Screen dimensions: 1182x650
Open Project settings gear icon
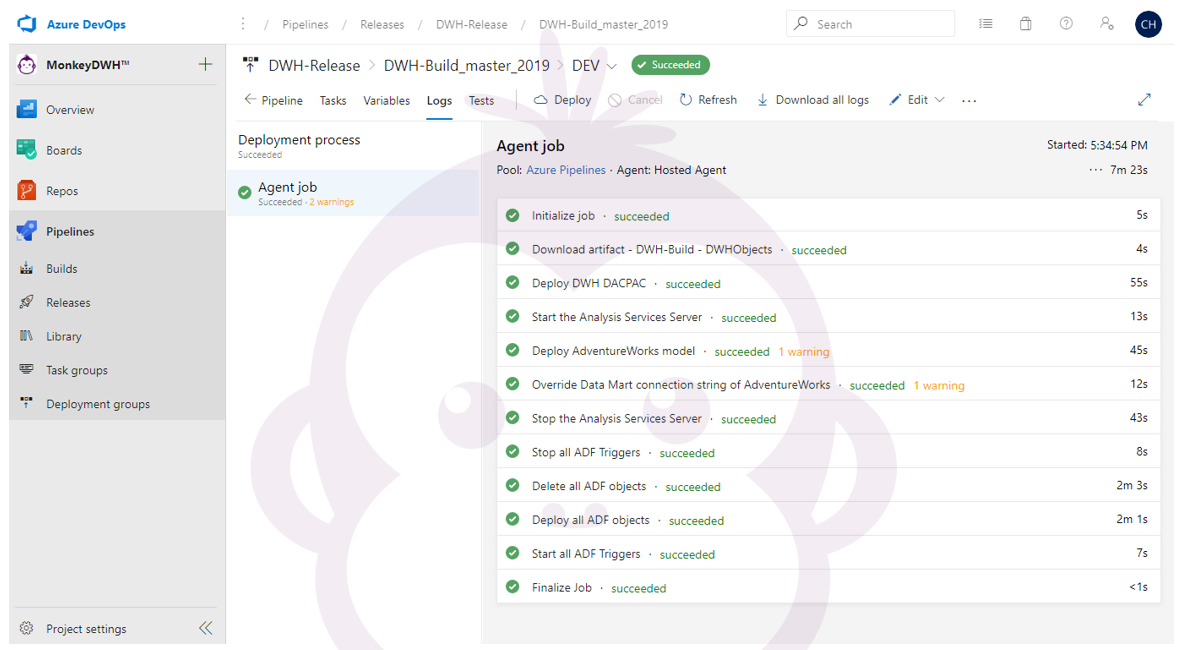[x=26, y=628]
